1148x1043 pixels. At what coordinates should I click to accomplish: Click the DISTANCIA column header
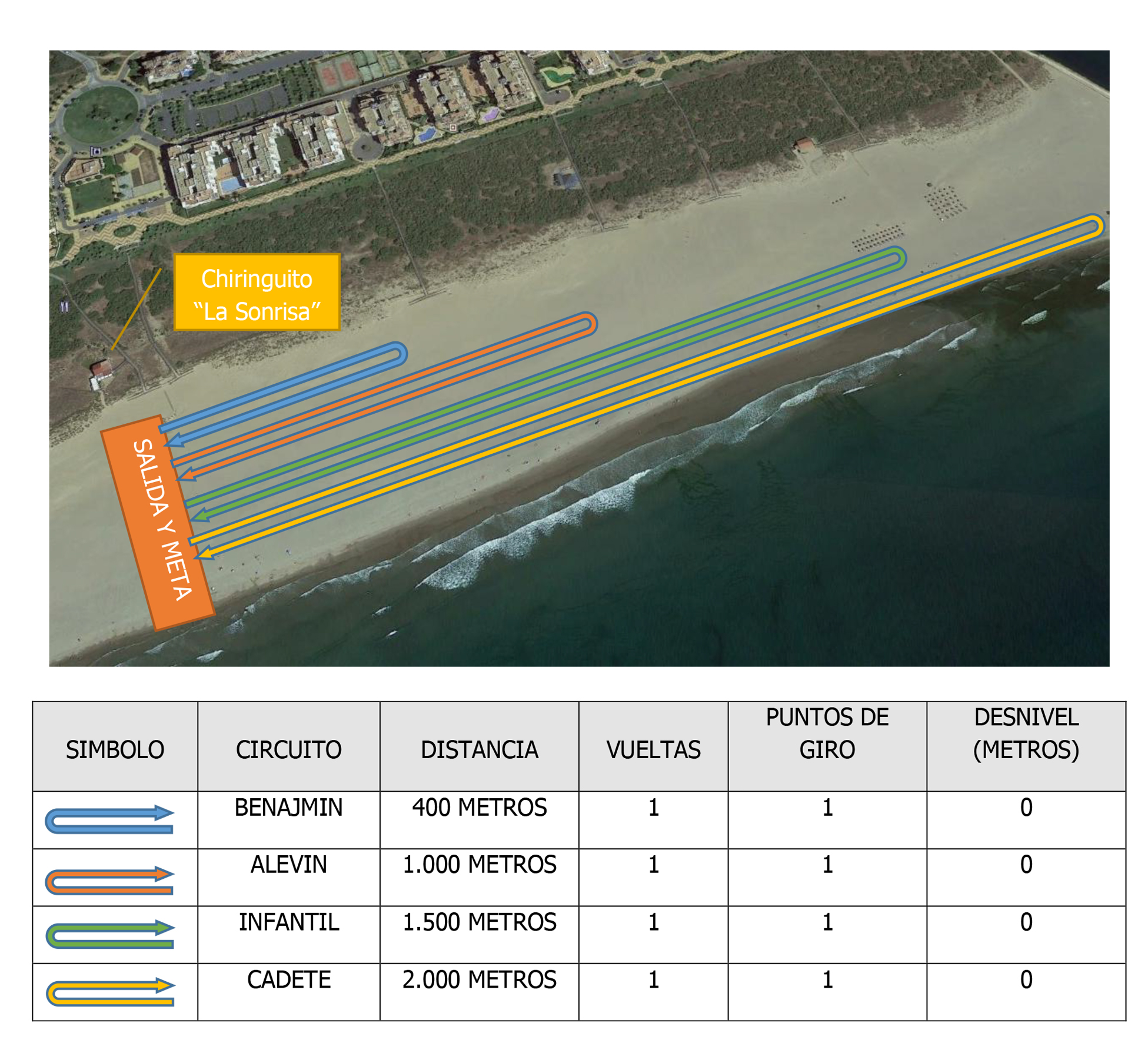[x=479, y=749]
